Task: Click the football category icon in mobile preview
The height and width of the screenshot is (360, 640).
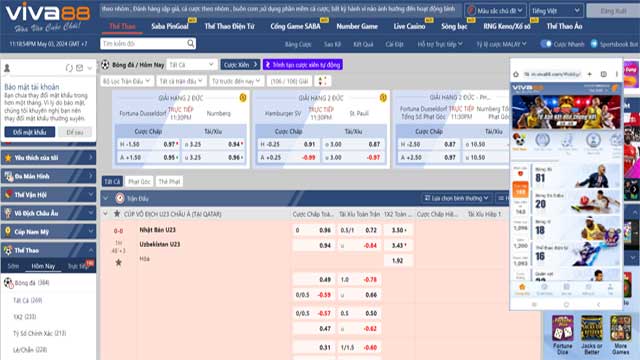Action: (520, 141)
